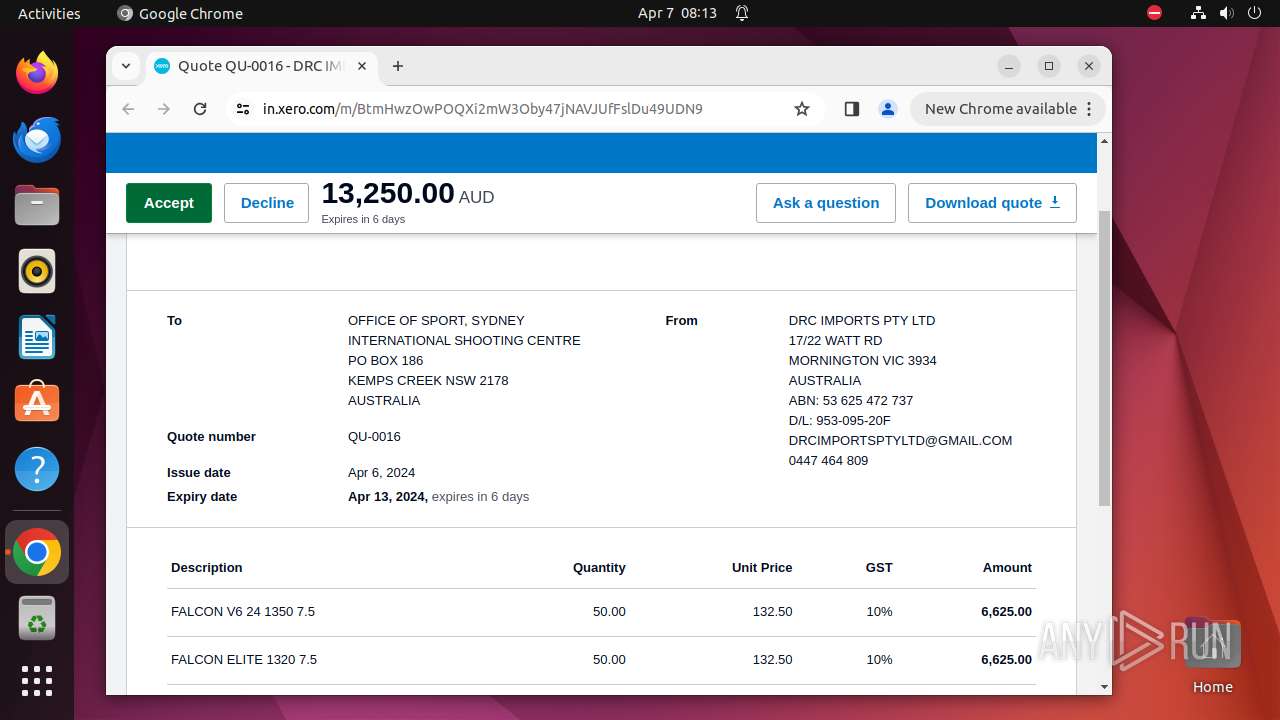This screenshot has width=1280, height=720.
Task: Click the ABN: 53 625 472 737 text
Action: [851, 401]
